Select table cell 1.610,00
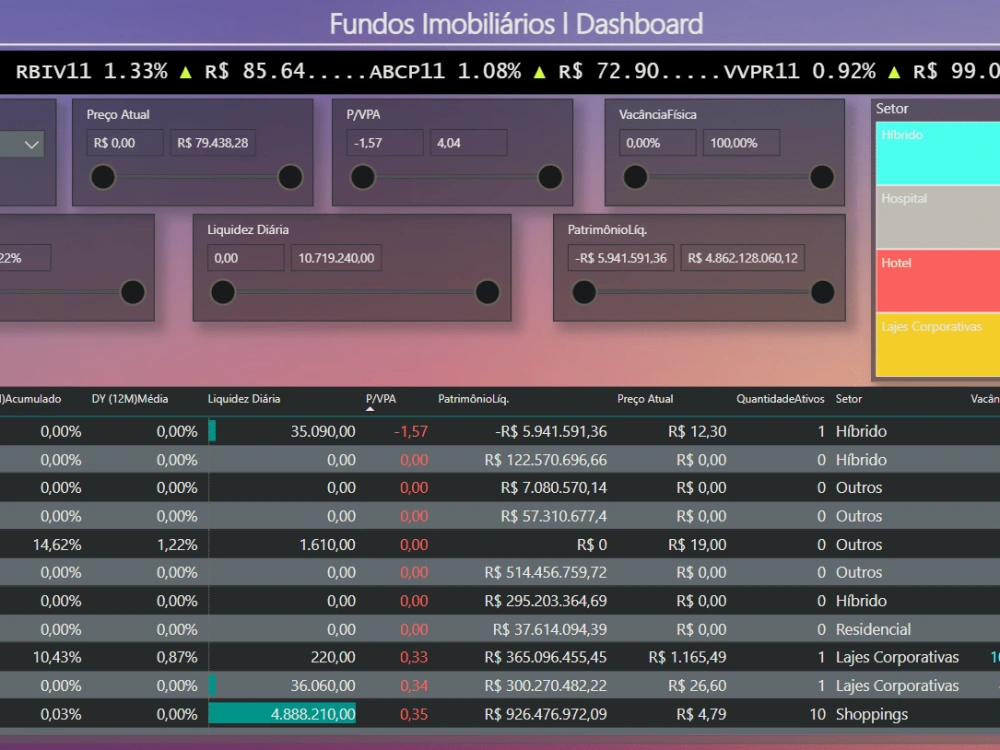Image resolution: width=1000 pixels, height=750 pixels. [327, 545]
